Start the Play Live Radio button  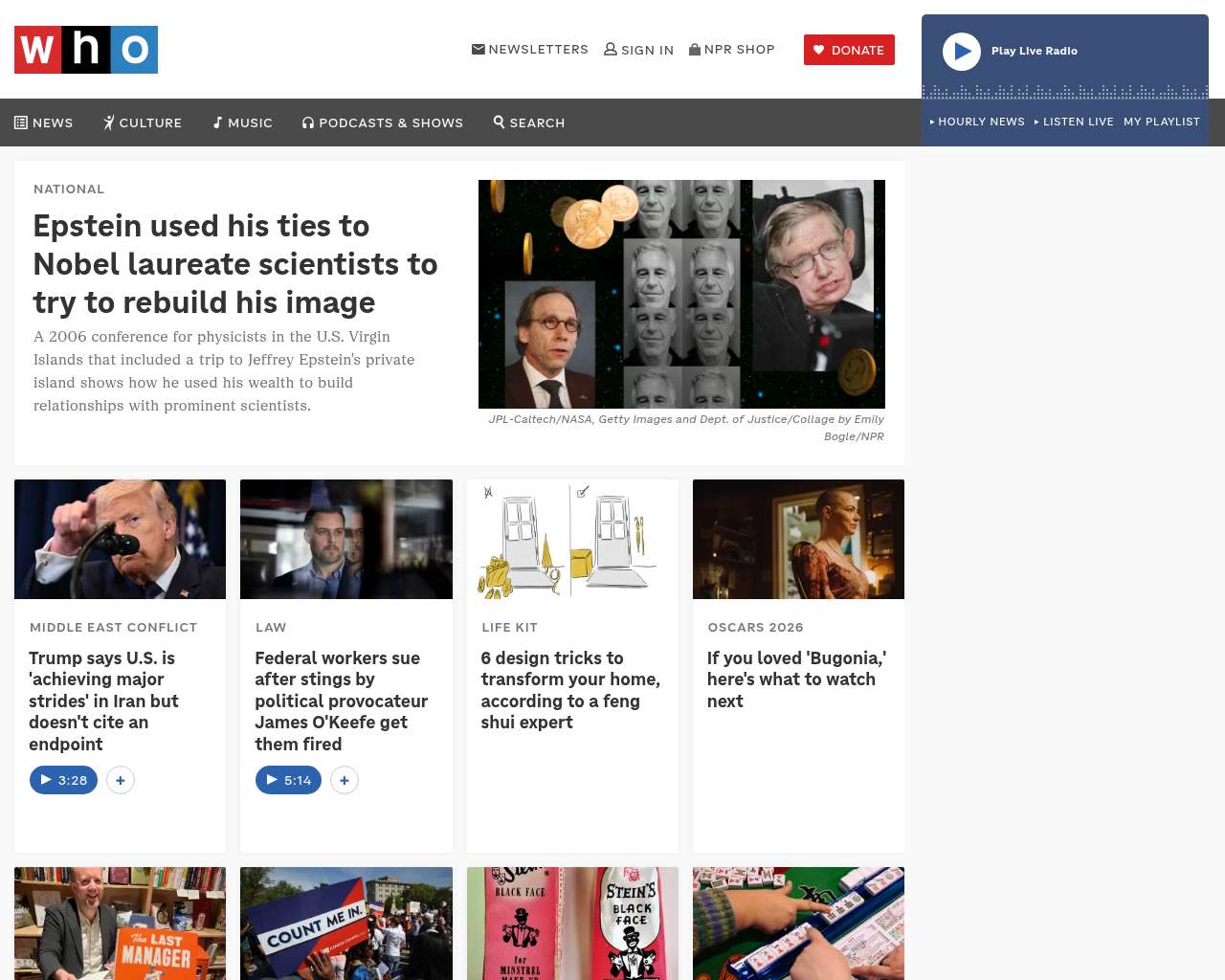click(x=962, y=52)
